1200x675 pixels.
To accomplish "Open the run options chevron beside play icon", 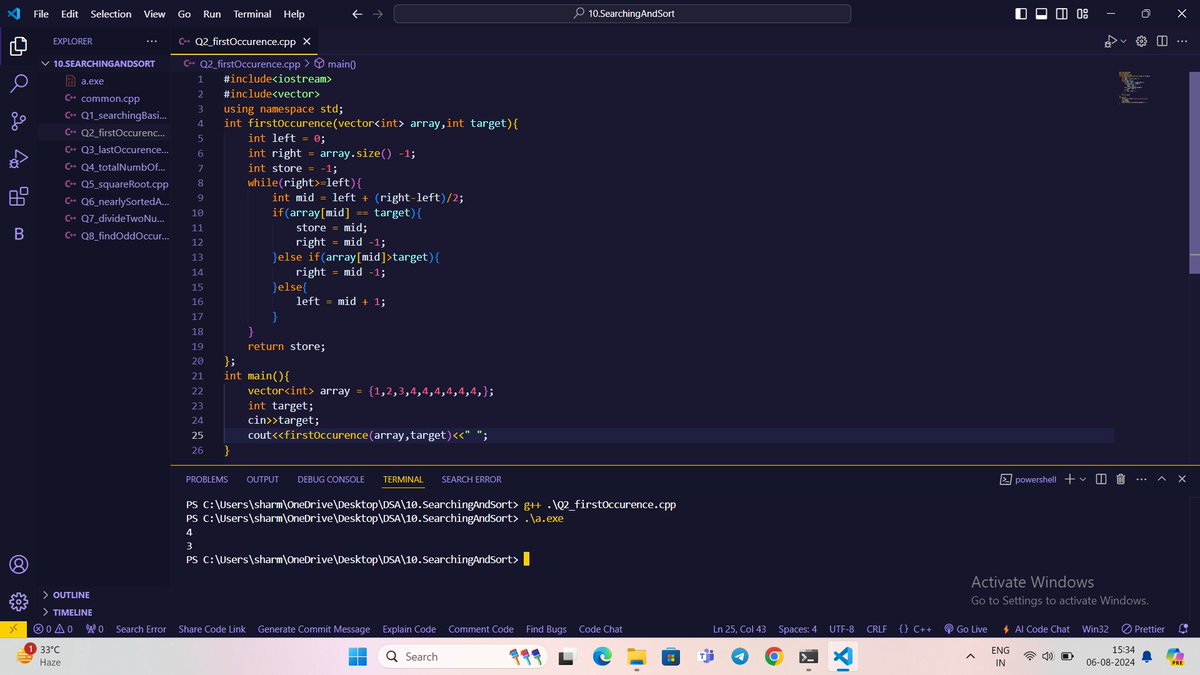I will click(x=1123, y=41).
